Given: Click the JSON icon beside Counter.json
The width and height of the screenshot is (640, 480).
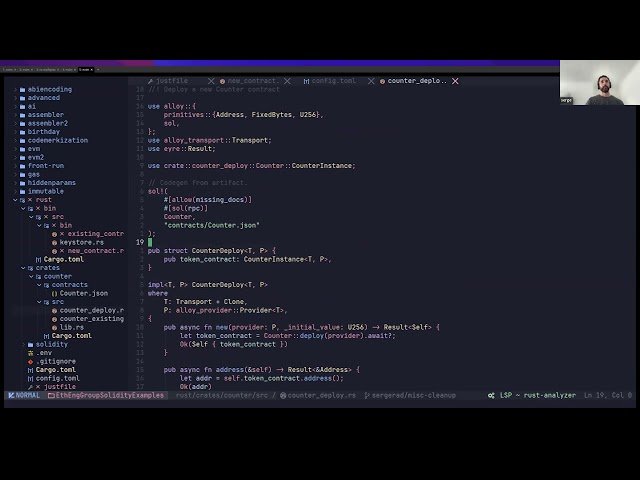Looking at the screenshot, I should point(54,293).
